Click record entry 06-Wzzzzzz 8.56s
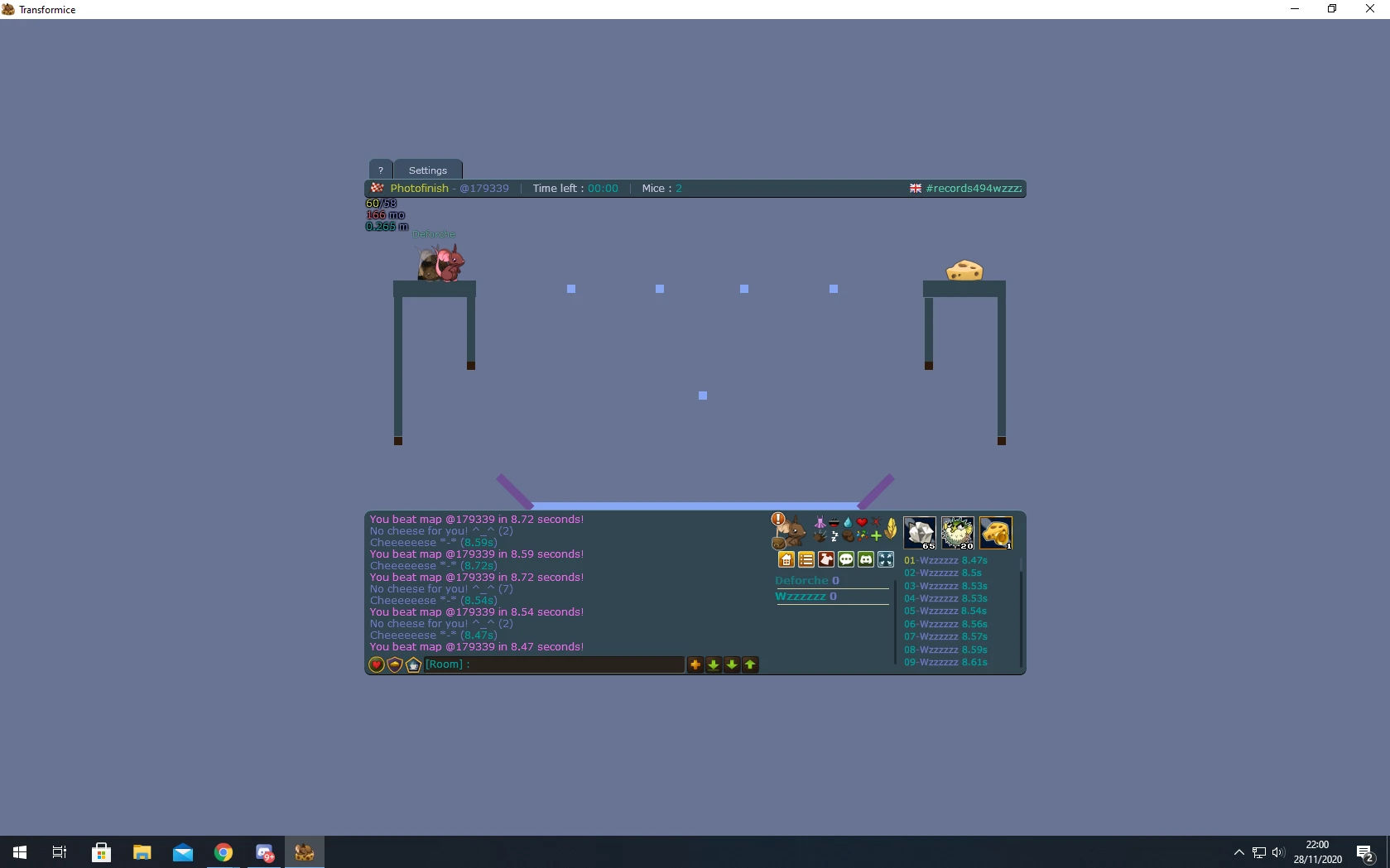The height and width of the screenshot is (868, 1390). 945,624
